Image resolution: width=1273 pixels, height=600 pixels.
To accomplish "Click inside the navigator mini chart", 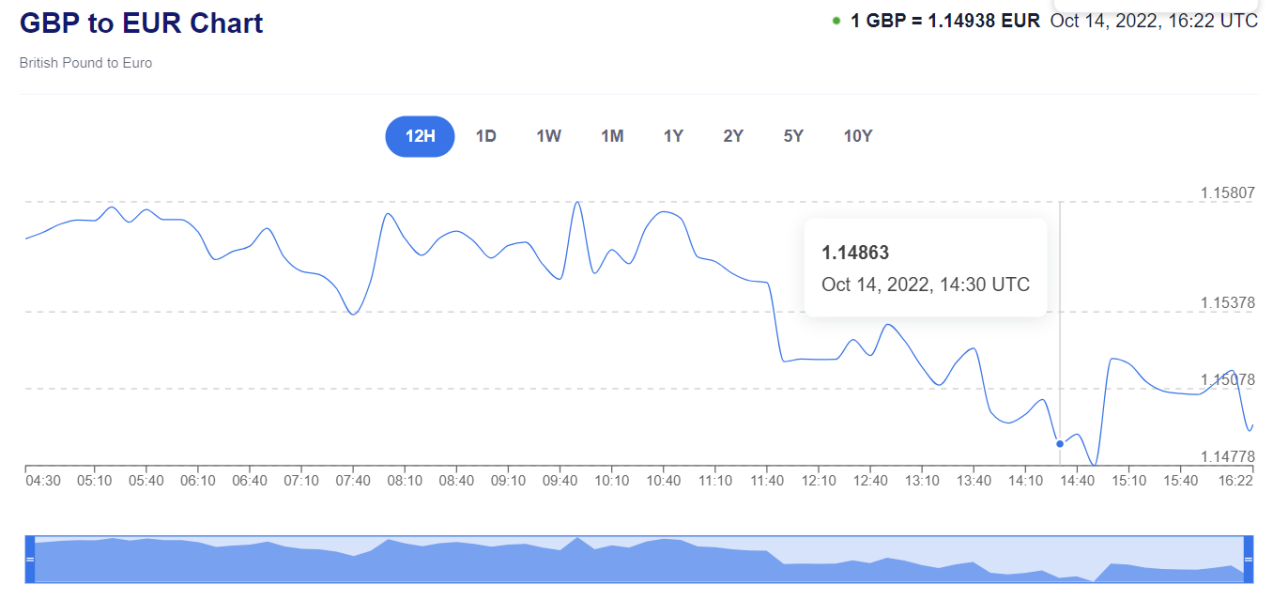I will (x=640, y=560).
